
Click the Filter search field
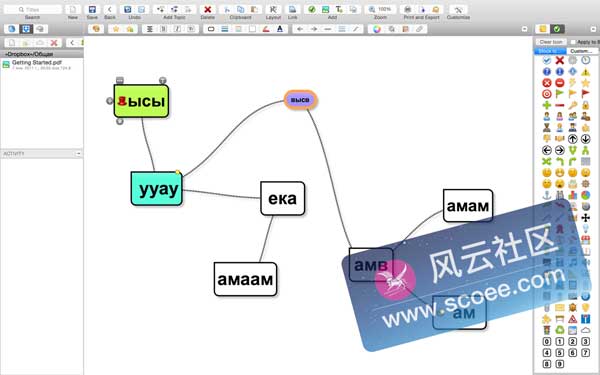[x=33, y=9]
